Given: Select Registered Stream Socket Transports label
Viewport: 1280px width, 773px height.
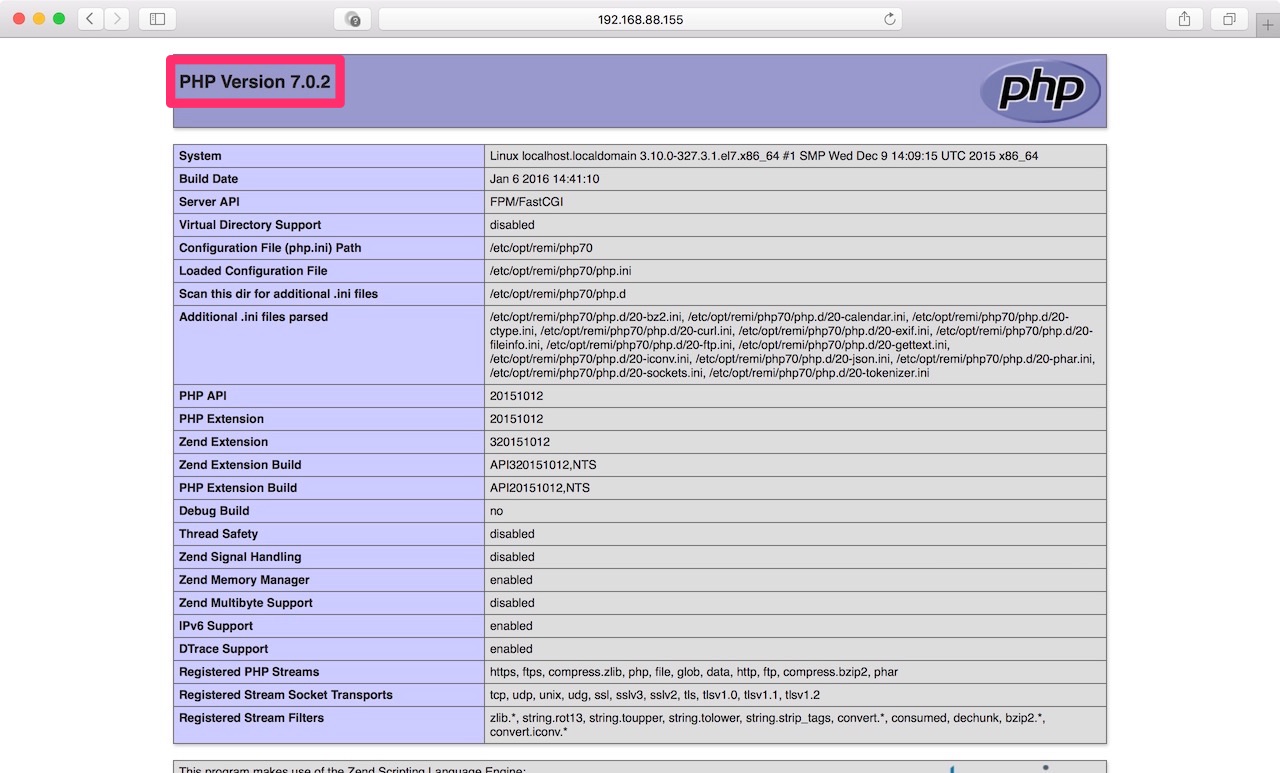Looking at the screenshot, I should 286,695.
